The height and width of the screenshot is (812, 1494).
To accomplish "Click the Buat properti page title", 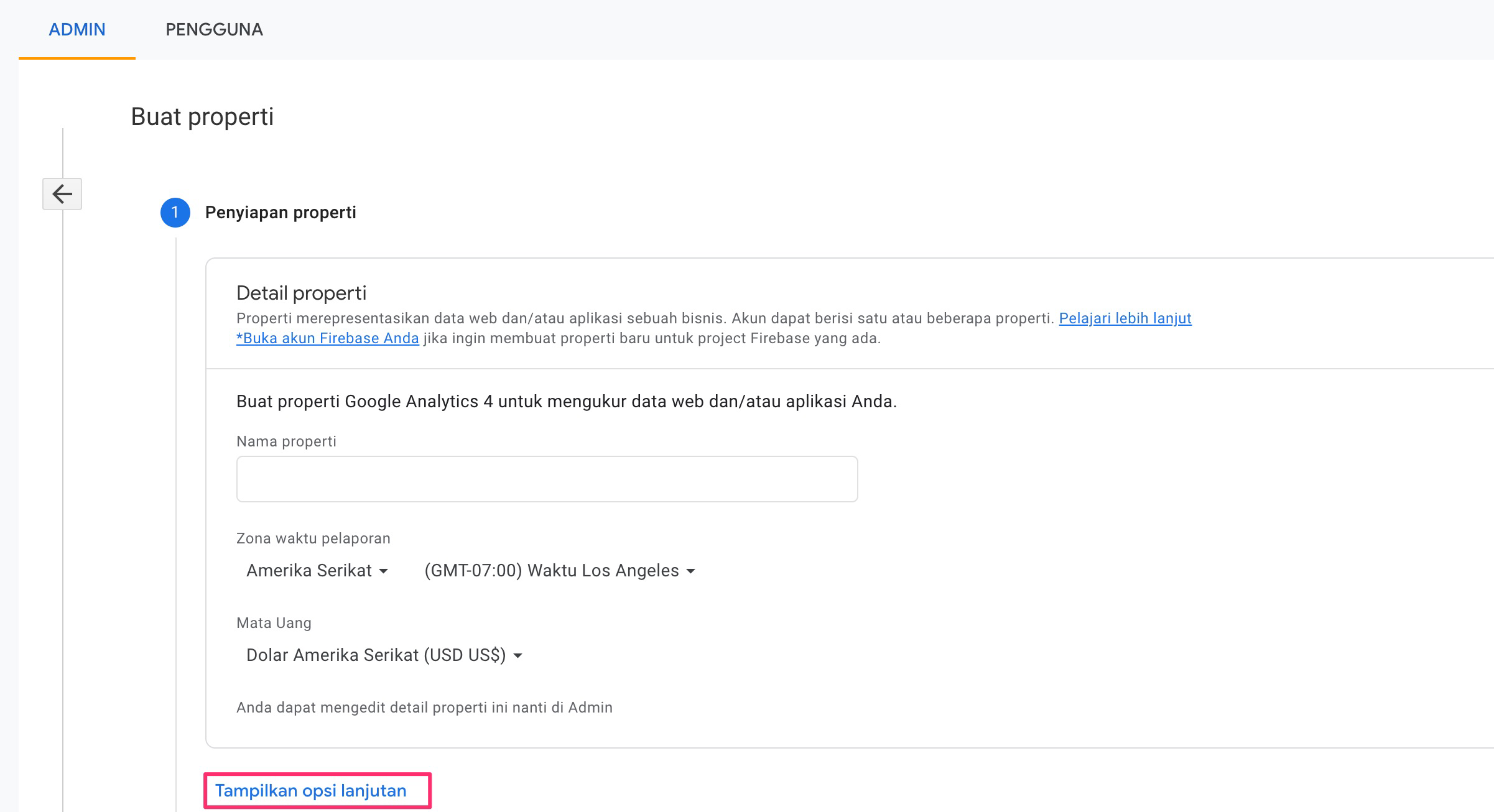I will 202,117.
